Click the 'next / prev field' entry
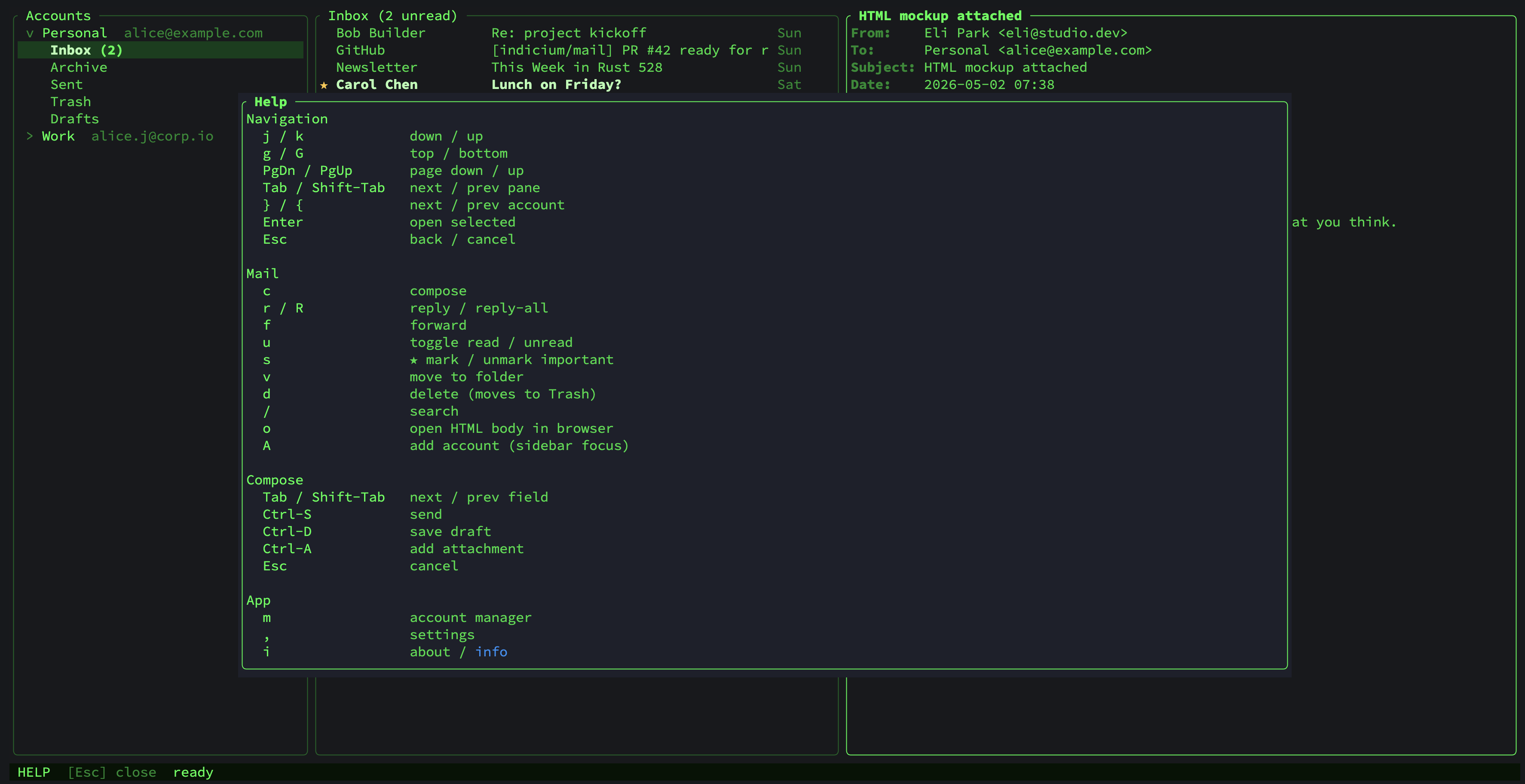This screenshot has height=784, width=1525. 479,497
